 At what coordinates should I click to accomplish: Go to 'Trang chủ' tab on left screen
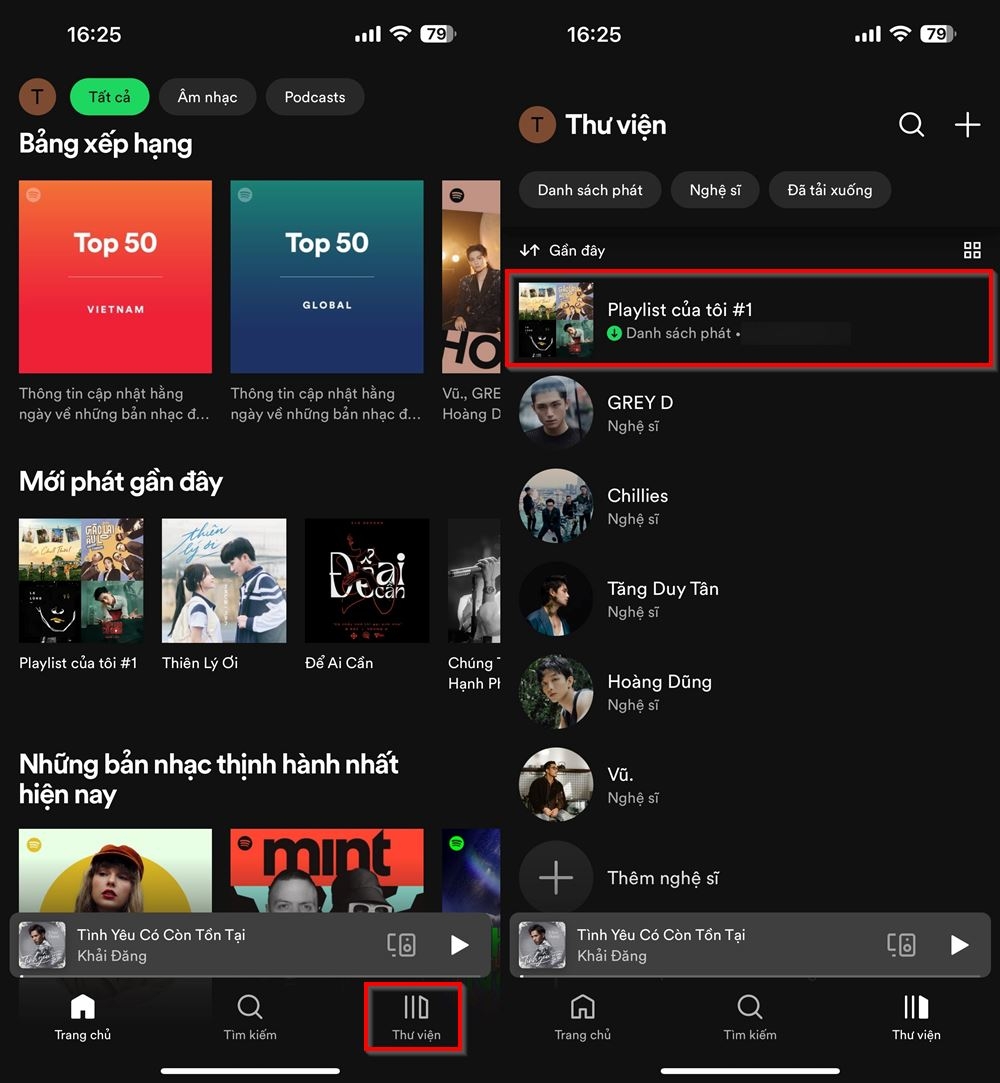pos(83,1017)
